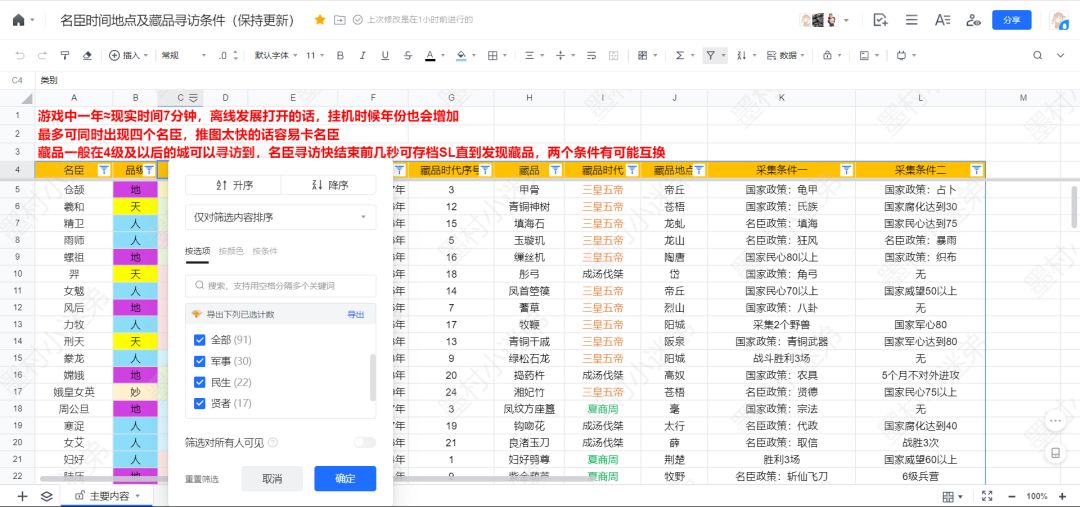1080x507 pixels.
Task: Click the format painter icon
Action: tap(64, 56)
